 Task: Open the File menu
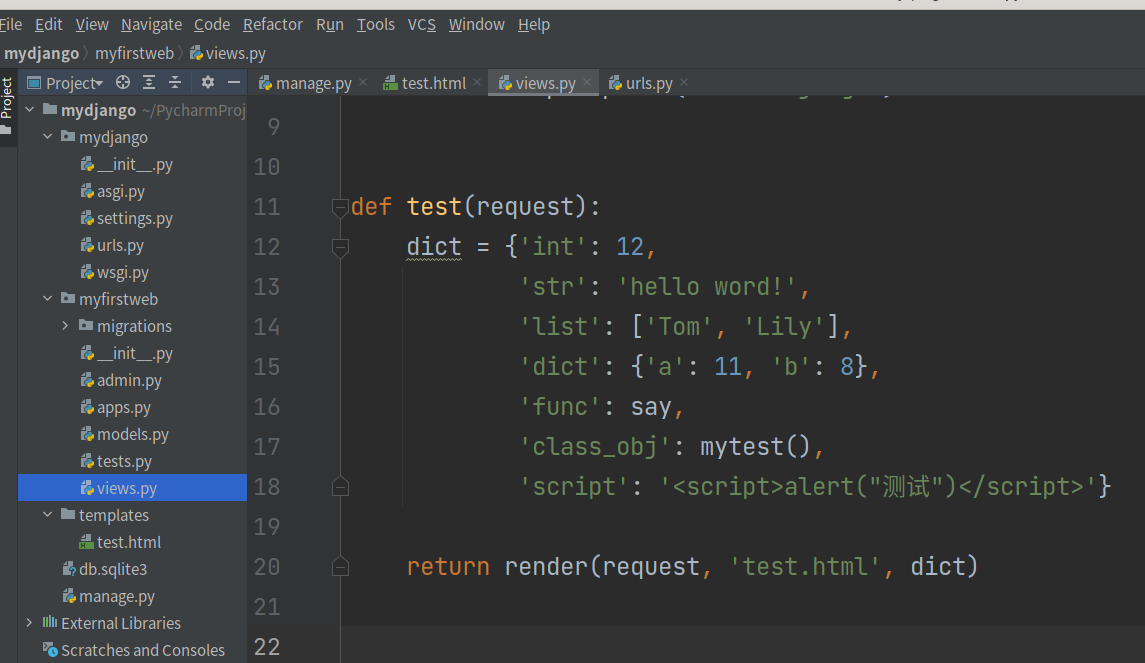pyautogui.click(x=10, y=25)
